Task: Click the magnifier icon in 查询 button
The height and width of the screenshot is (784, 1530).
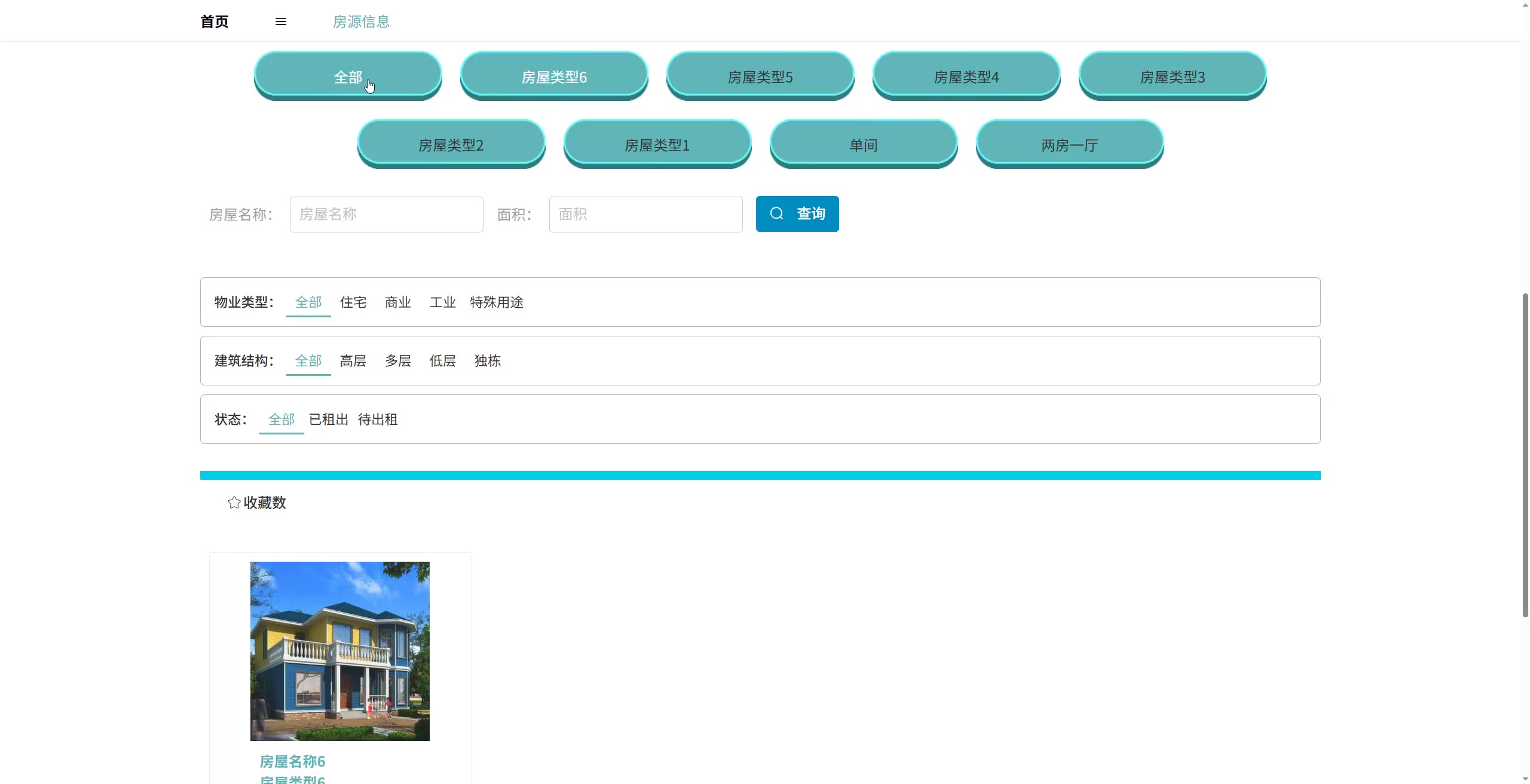Action: click(x=776, y=213)
